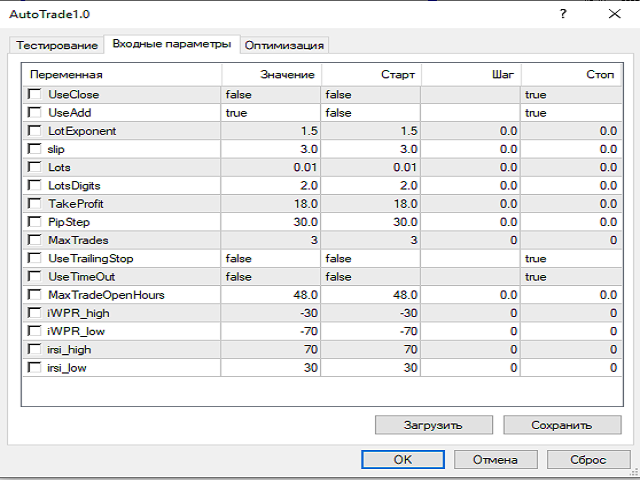Select the TakeProfit stop cell 0.0
640x480 pixels.
point(571,204)
